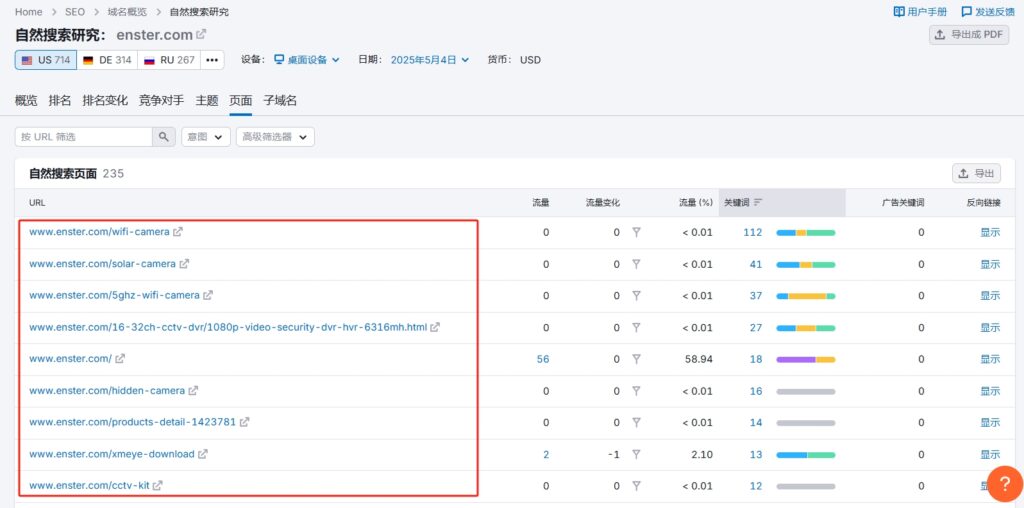Viewport: 1024px width, 508px height.
Task: Click 流量 column header
Action: tap(541, 202)
